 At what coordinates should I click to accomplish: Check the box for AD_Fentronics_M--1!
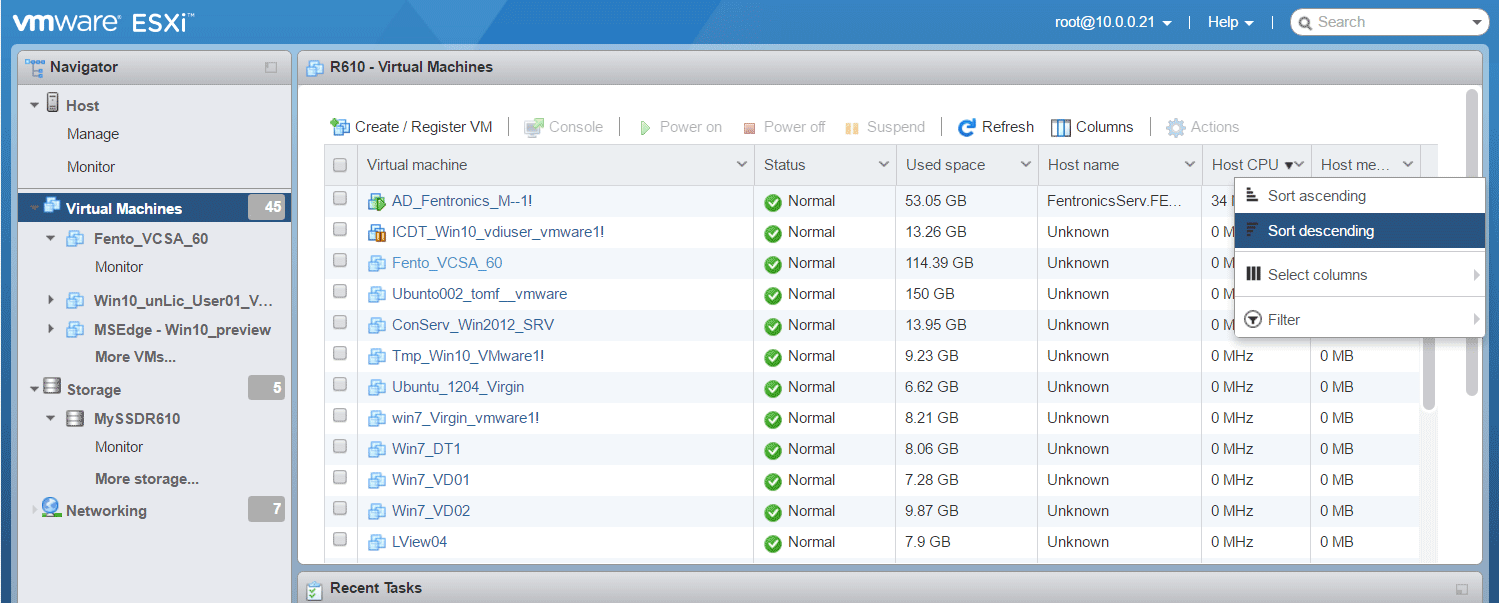pos(340,199)
